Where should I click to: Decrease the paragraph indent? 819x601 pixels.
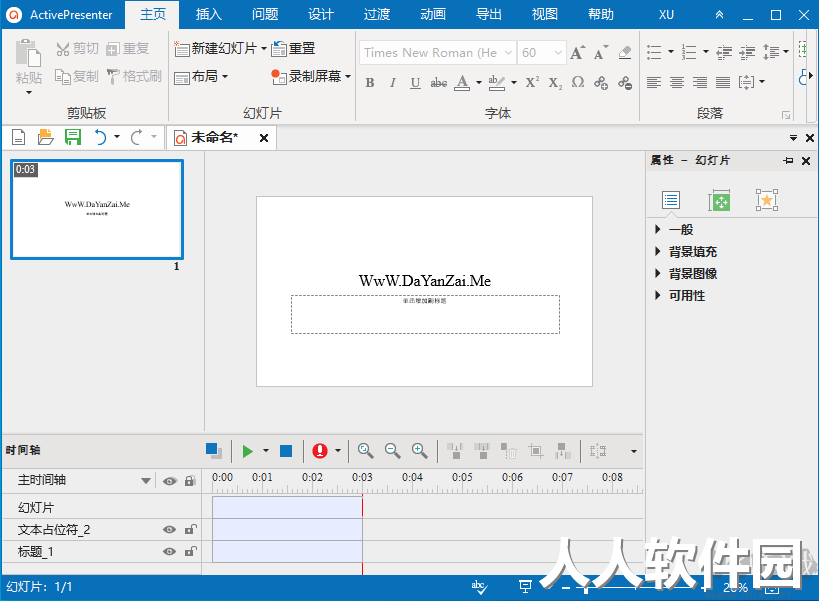pos(724,52)
